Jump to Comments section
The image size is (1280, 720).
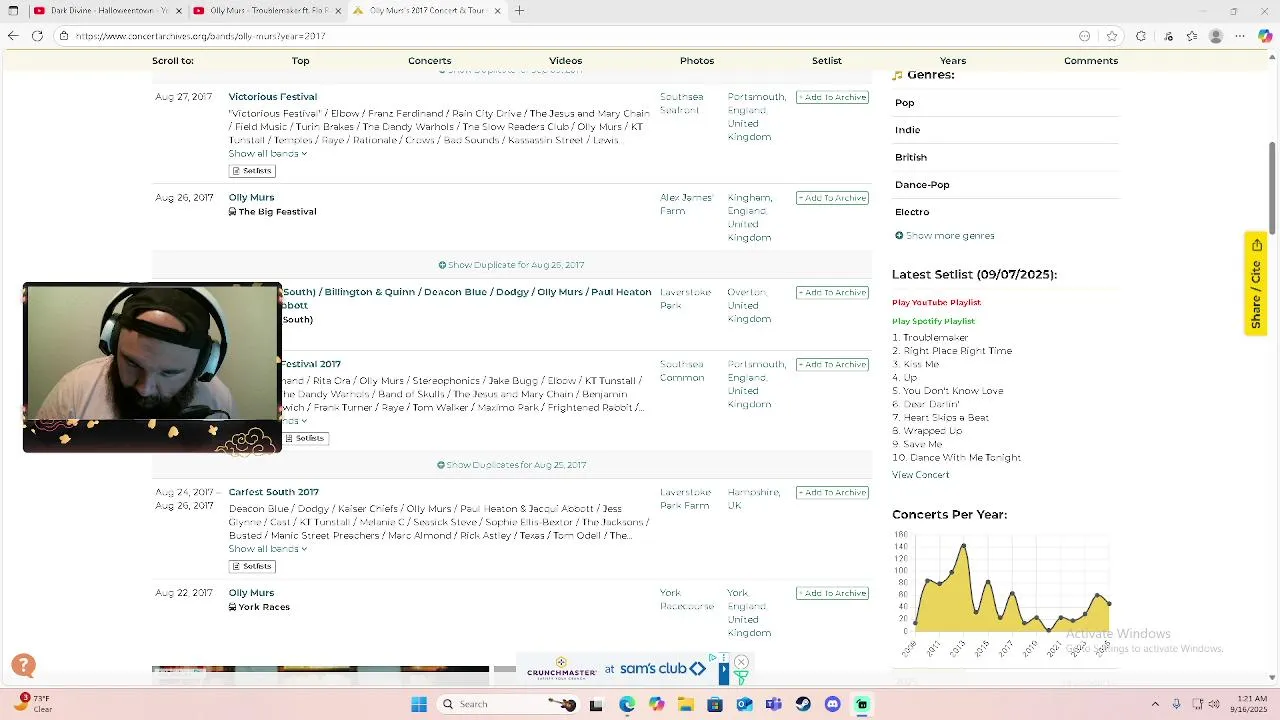(x=1091, y=61)
